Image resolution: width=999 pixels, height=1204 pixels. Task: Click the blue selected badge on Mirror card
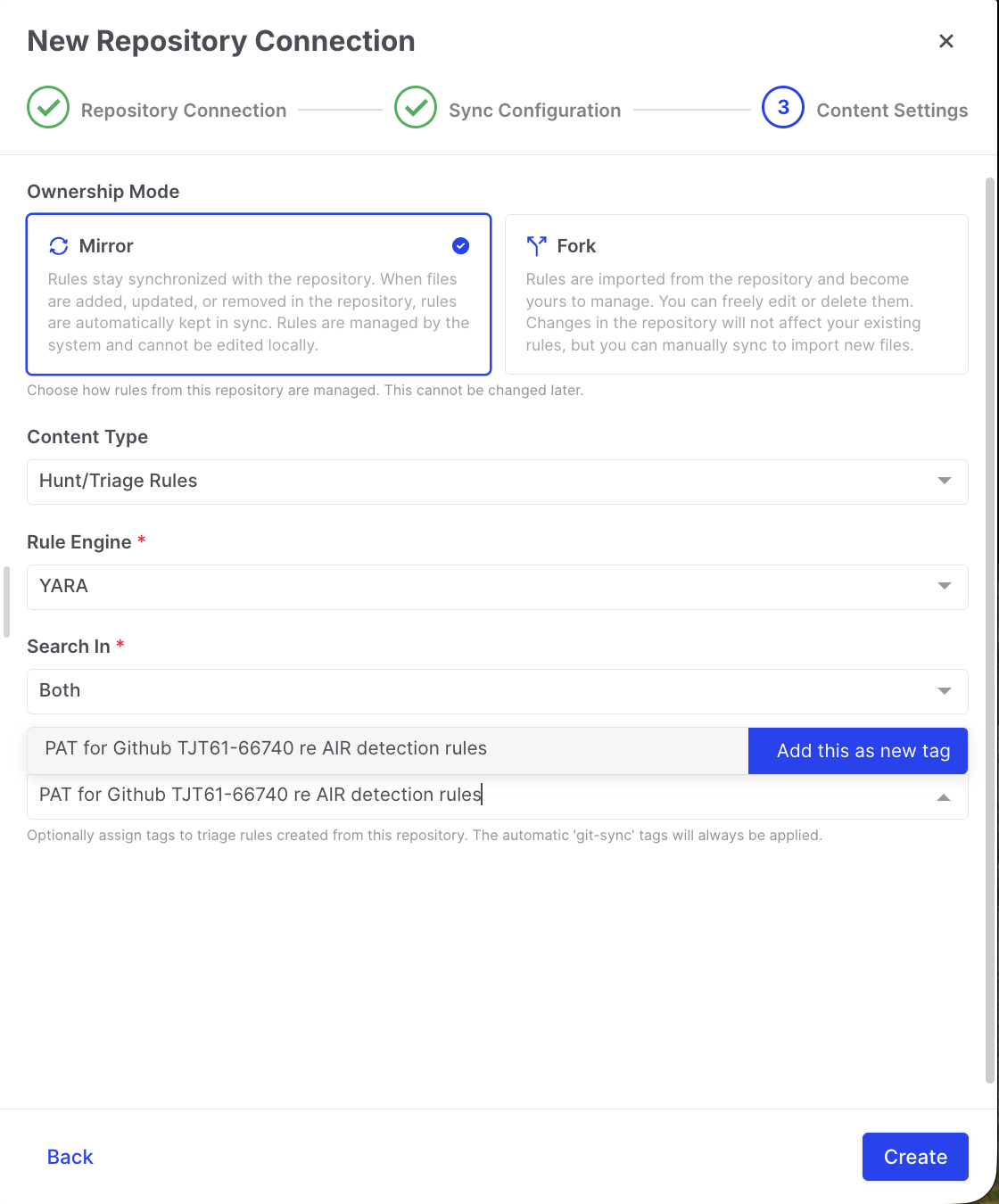[461, 245]
